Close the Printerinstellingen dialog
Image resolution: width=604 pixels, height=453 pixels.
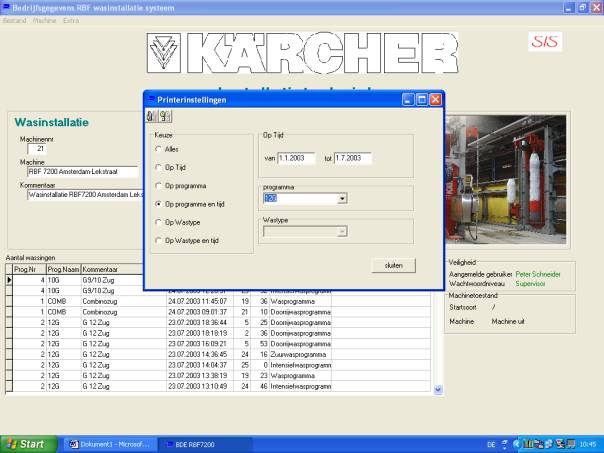tap(435, 100)
